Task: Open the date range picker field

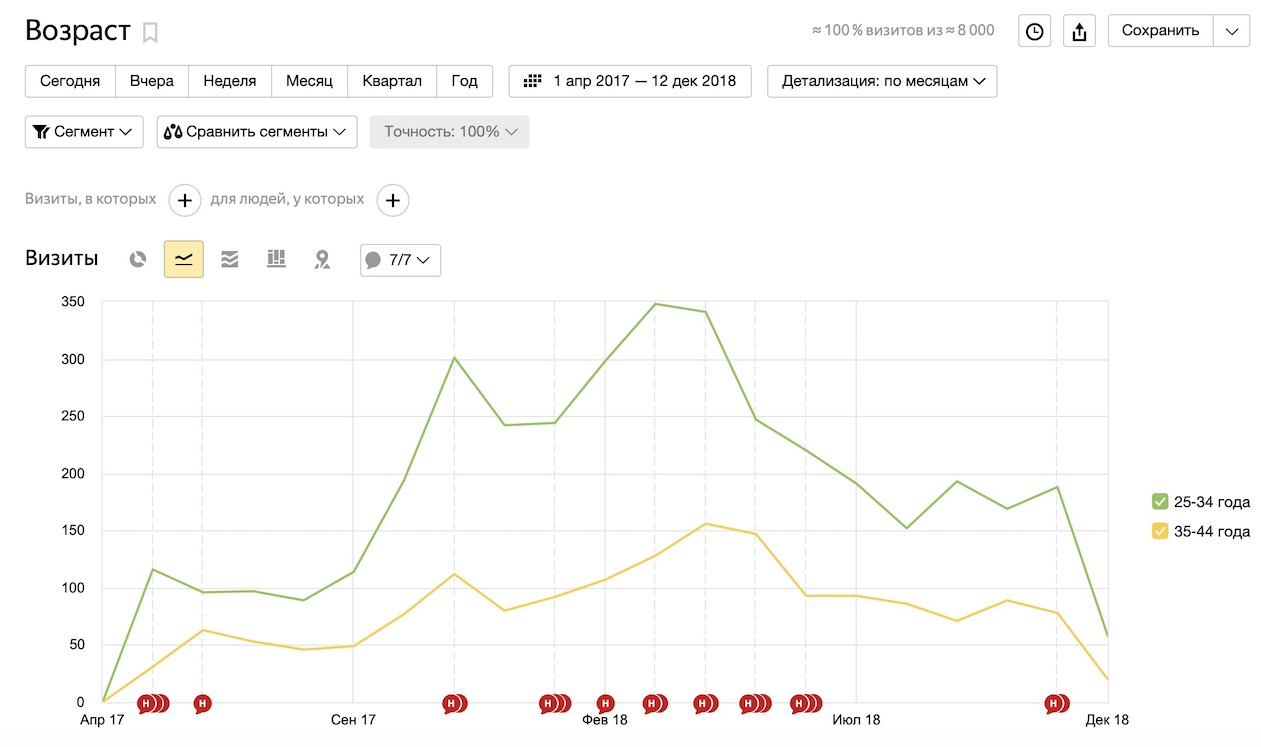Action: pos(630,81)
